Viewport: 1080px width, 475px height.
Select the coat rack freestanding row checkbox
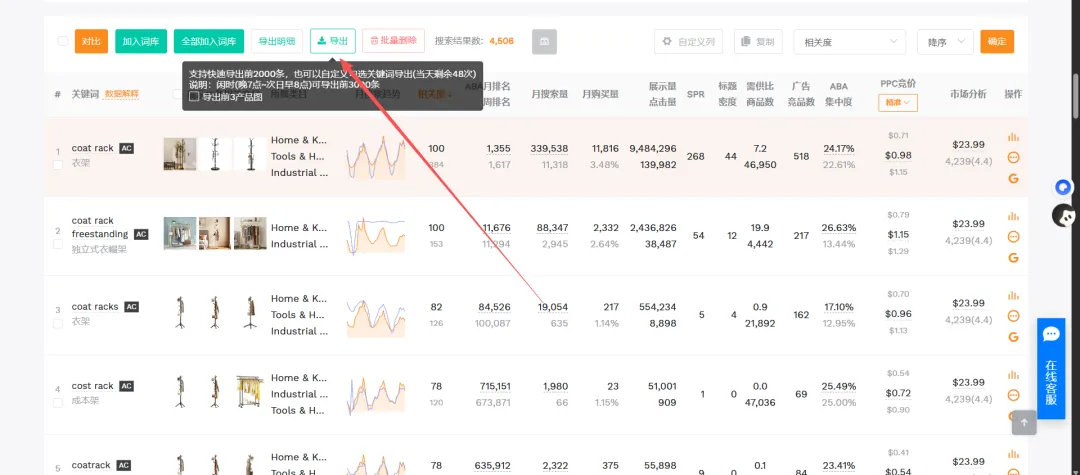pyautogui.click(x=58, y=244)
